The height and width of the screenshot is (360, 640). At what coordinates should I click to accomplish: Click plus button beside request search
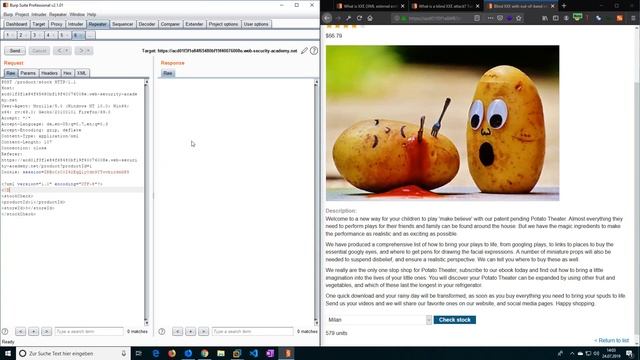pos(33,331)
